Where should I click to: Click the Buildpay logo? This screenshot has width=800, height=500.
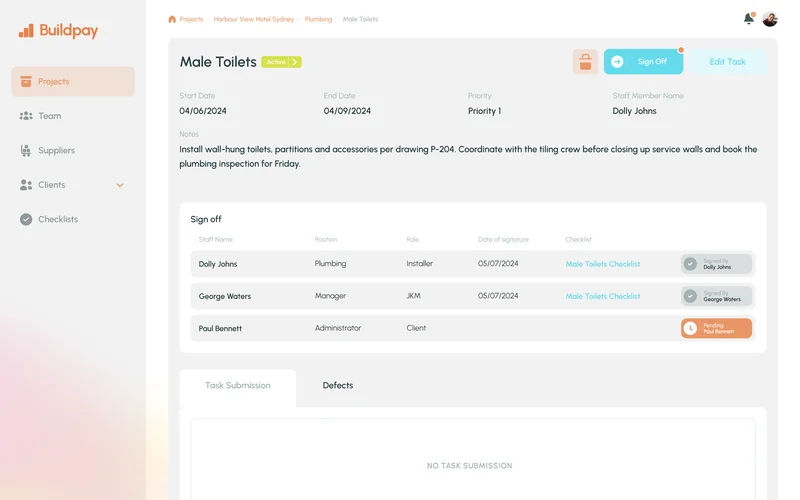58,31
